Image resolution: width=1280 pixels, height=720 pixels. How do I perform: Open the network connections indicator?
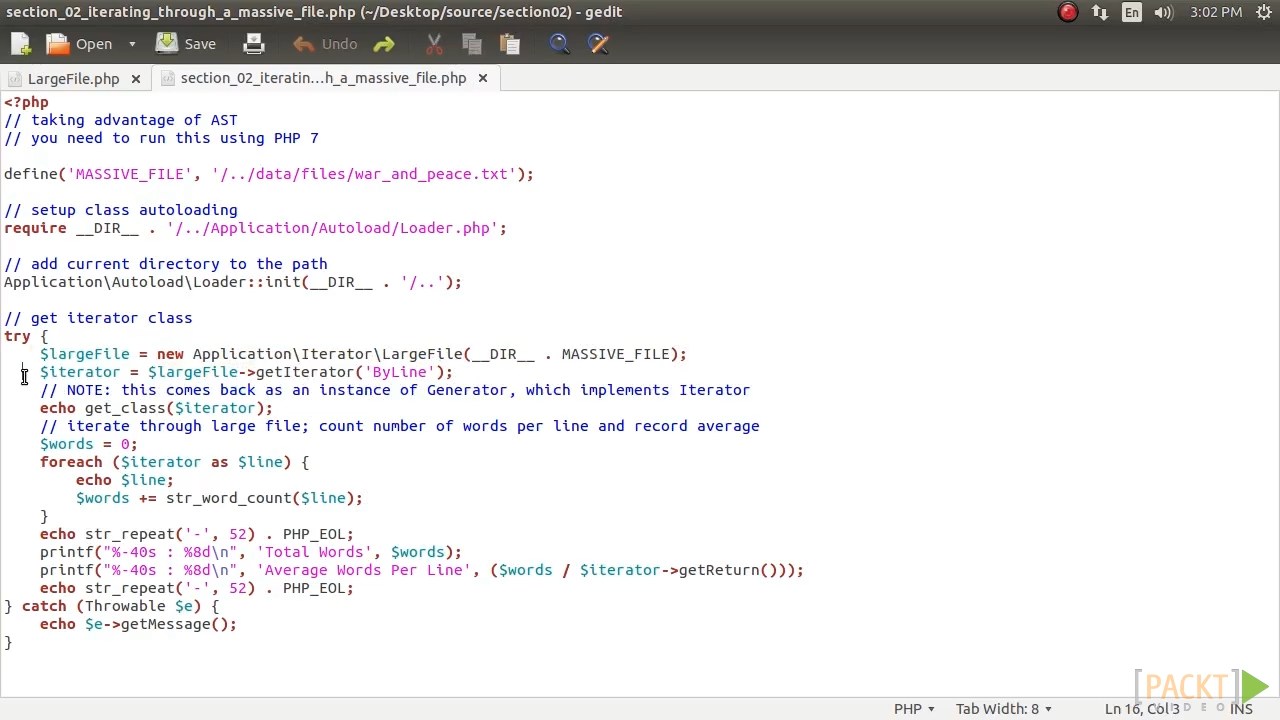tap(1100, 12)
